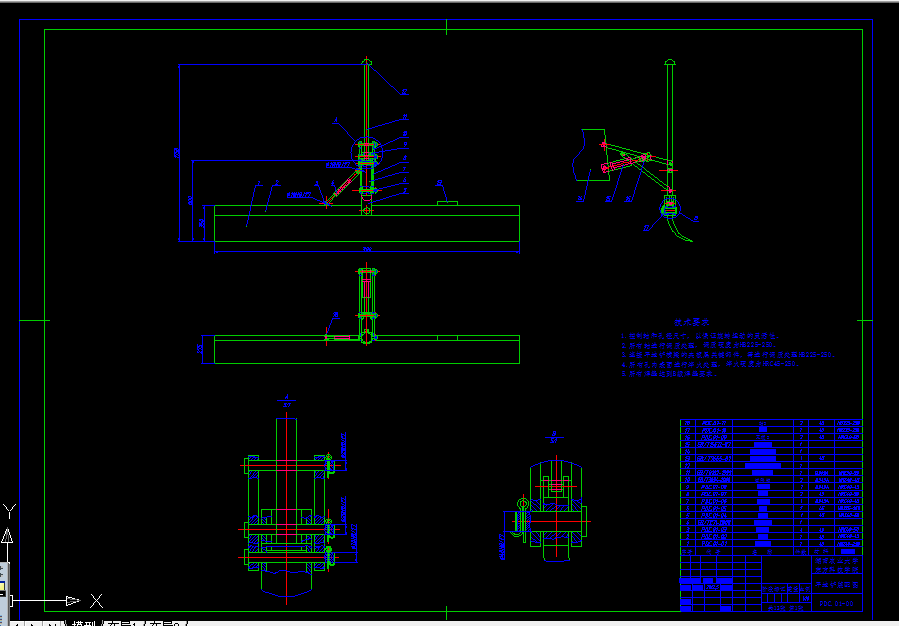Pick the curved tine in the side view

point(679,229)
